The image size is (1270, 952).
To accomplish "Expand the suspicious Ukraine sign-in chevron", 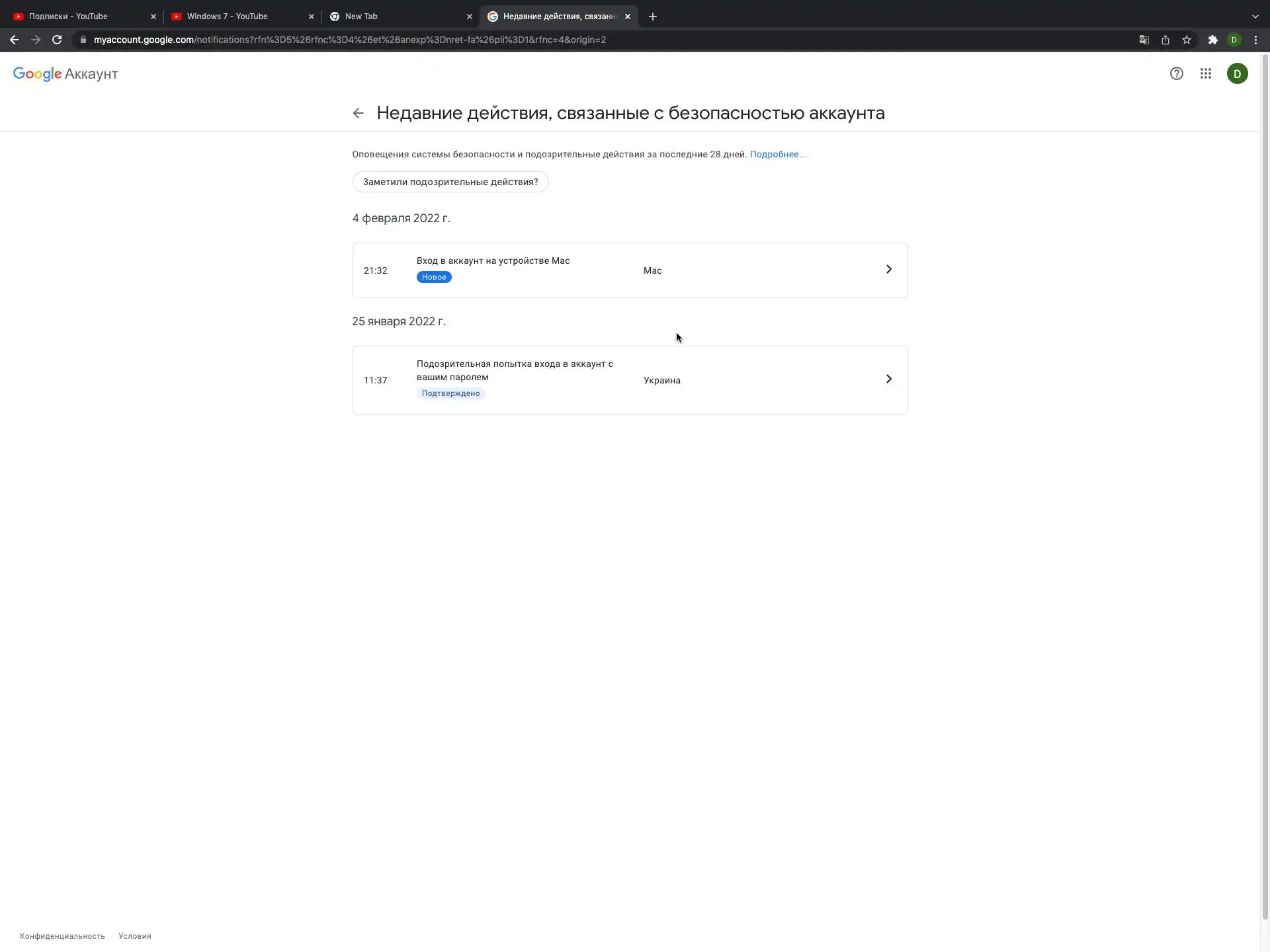I will point(888,379).
